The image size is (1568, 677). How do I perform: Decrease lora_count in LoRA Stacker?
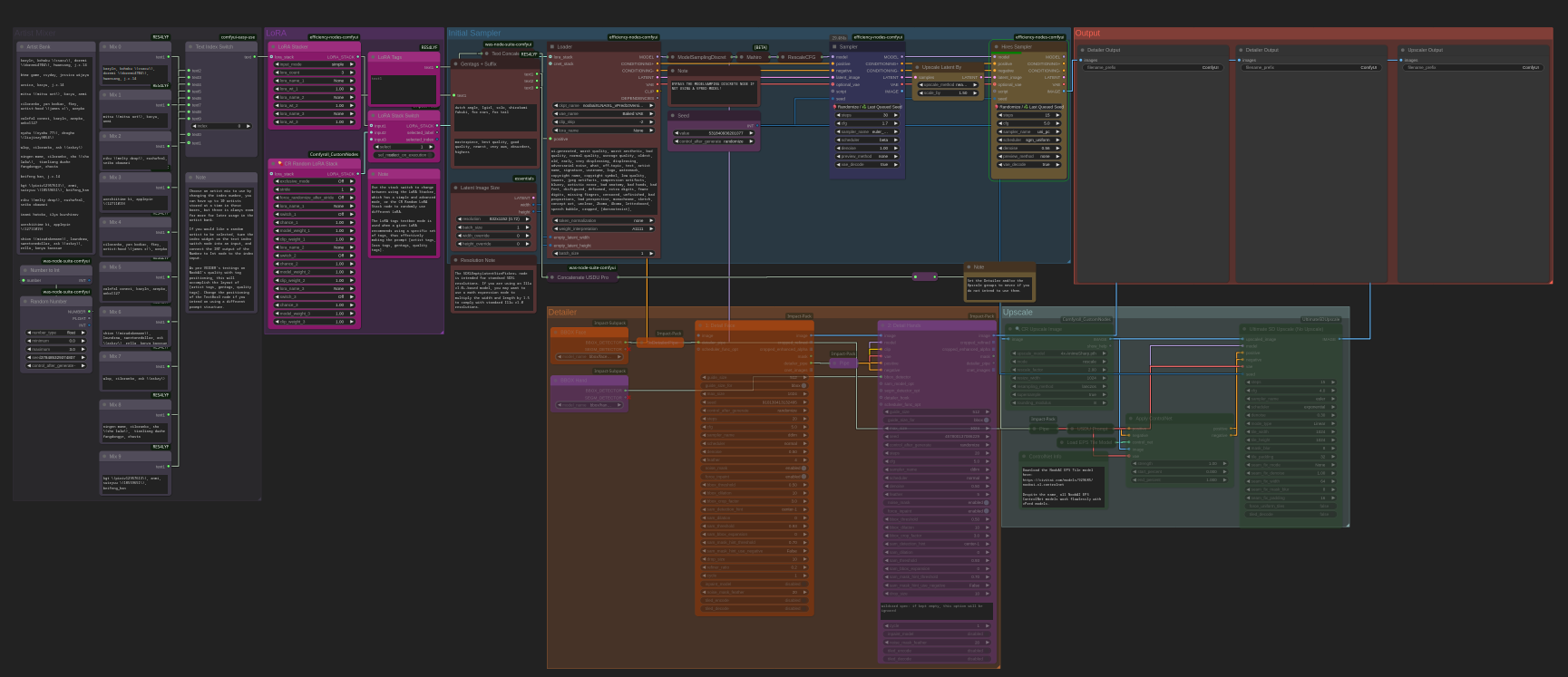click(278, 73)
